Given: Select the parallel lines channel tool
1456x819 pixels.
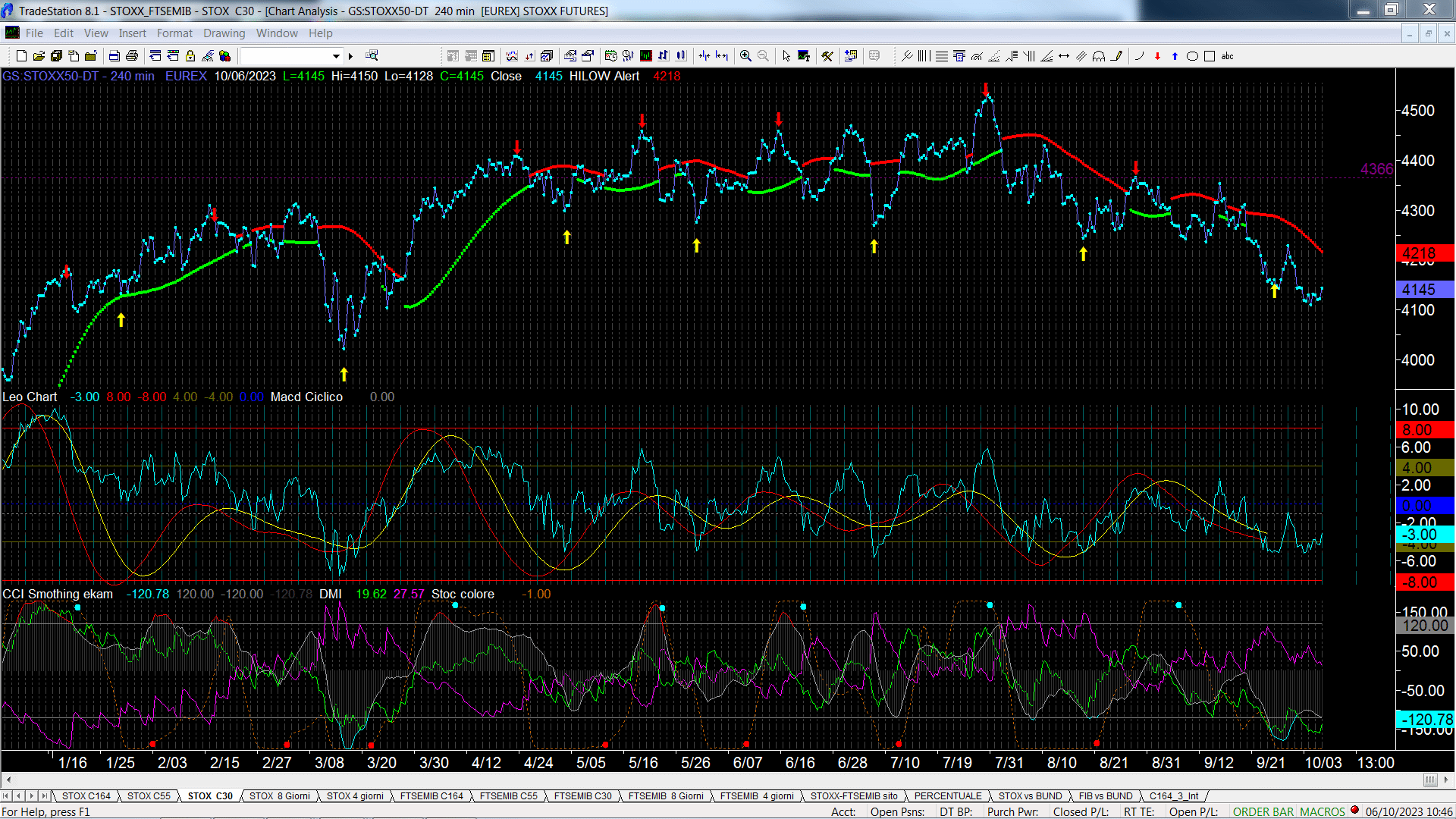Looking at the screenshot, I should pyautogui.click(x=1081, y=55).
